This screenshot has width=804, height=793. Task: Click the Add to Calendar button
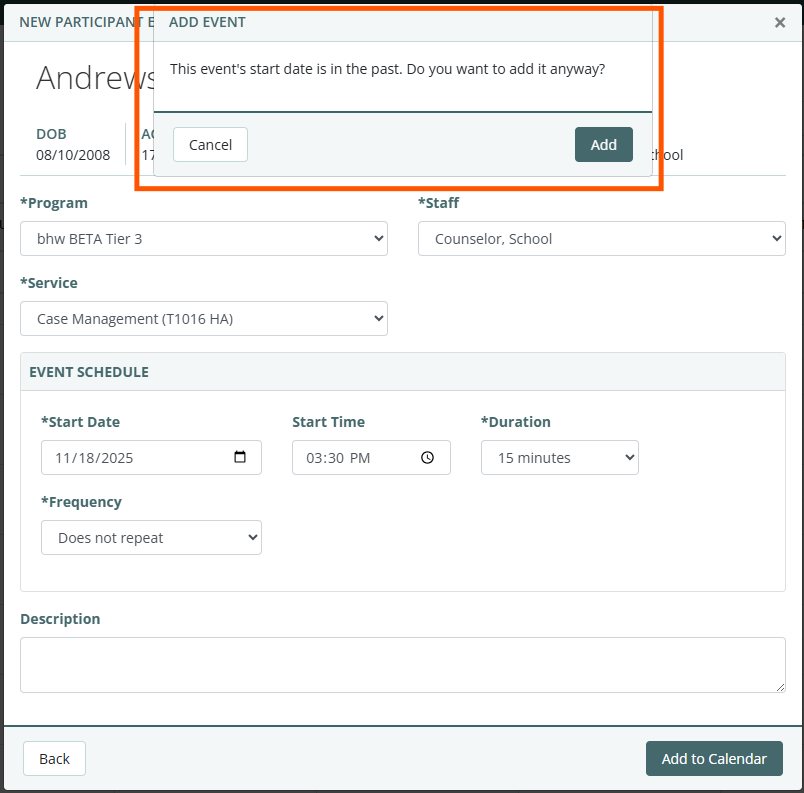(714, 758)
